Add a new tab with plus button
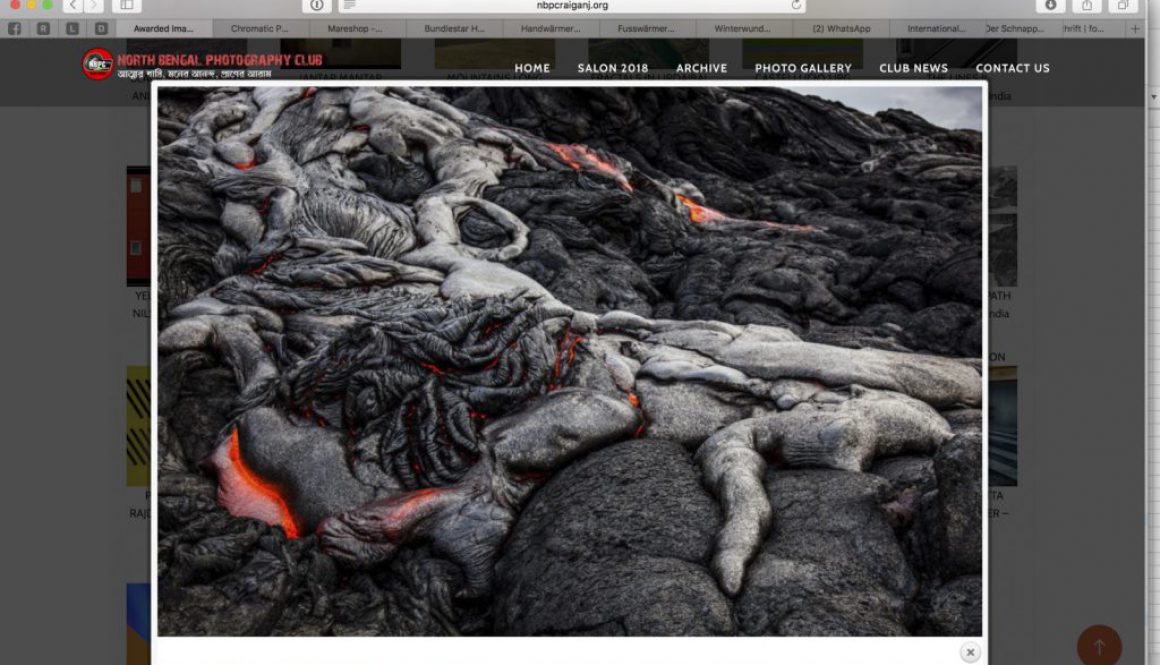The width and height of the screenshot is (1160, 665). [1136, 29]
